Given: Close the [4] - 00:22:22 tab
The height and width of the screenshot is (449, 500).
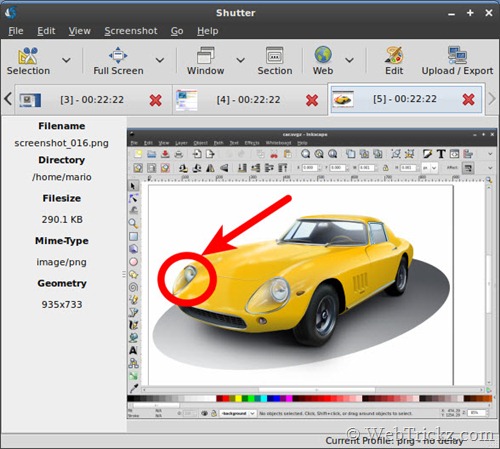Looking at the screenshot, I should tap(312, 100).
